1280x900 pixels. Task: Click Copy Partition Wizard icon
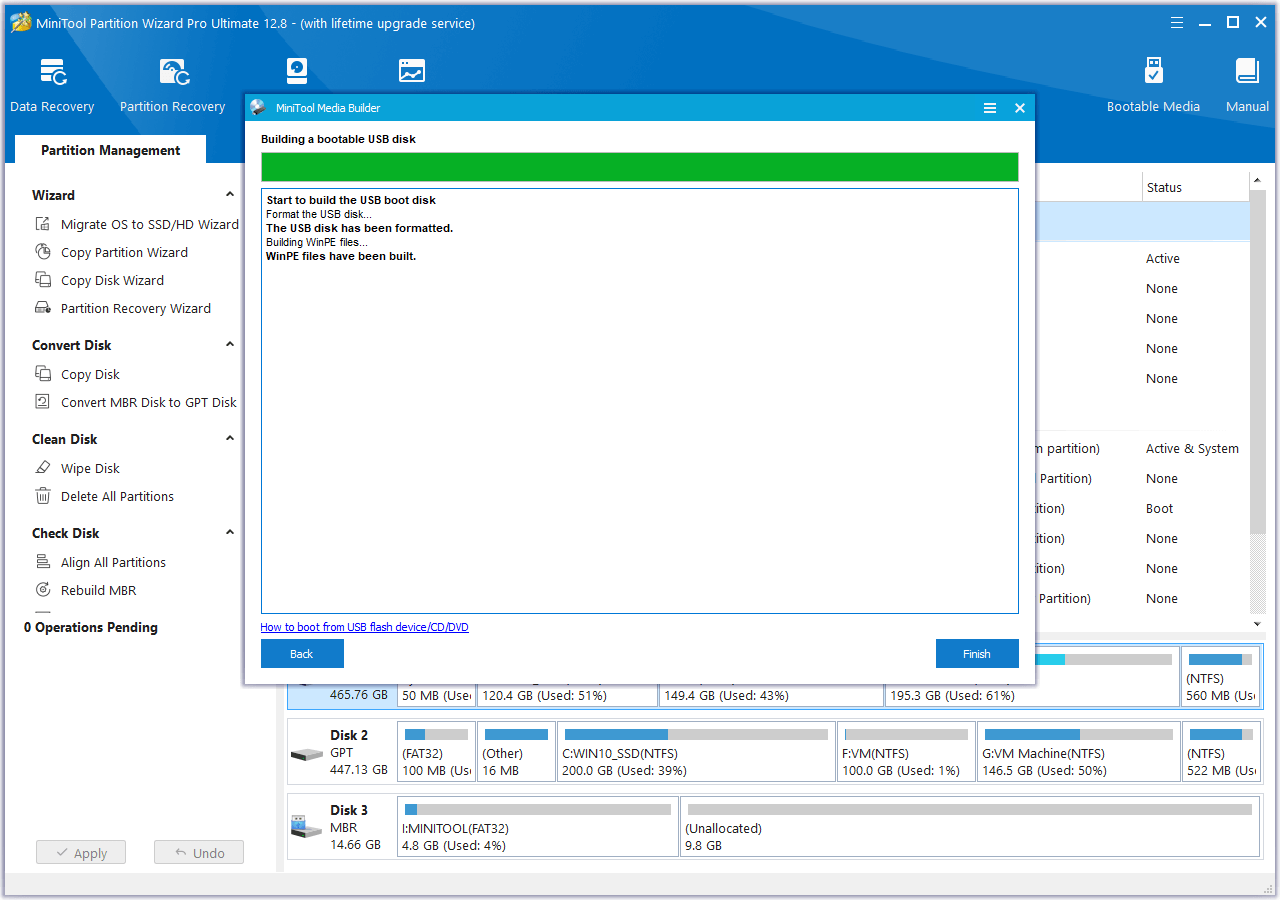point(43,252)
